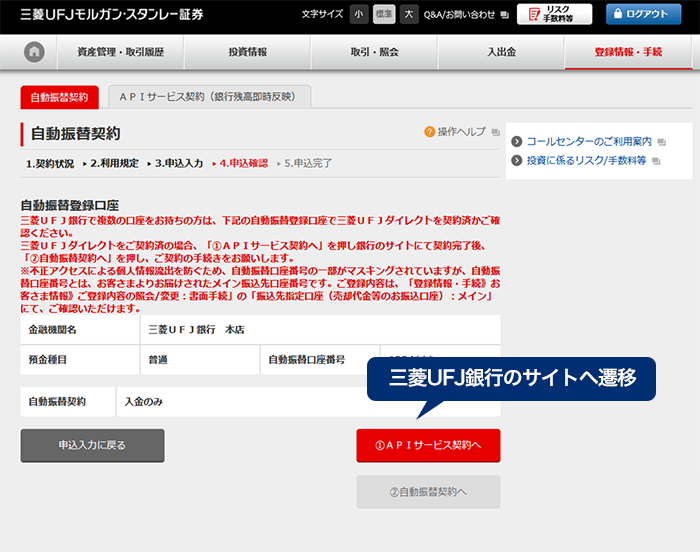Set text size to 大

pyautogui.click(x=409, y=14)
